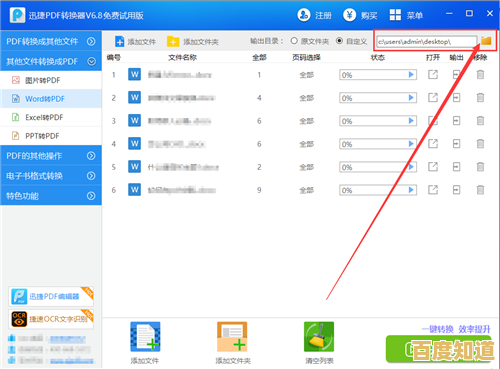Image resolution: width=500 pixels, height=369 pixels.
Task: Select Excel转PDF in sidebar
Action: [51, 117]
